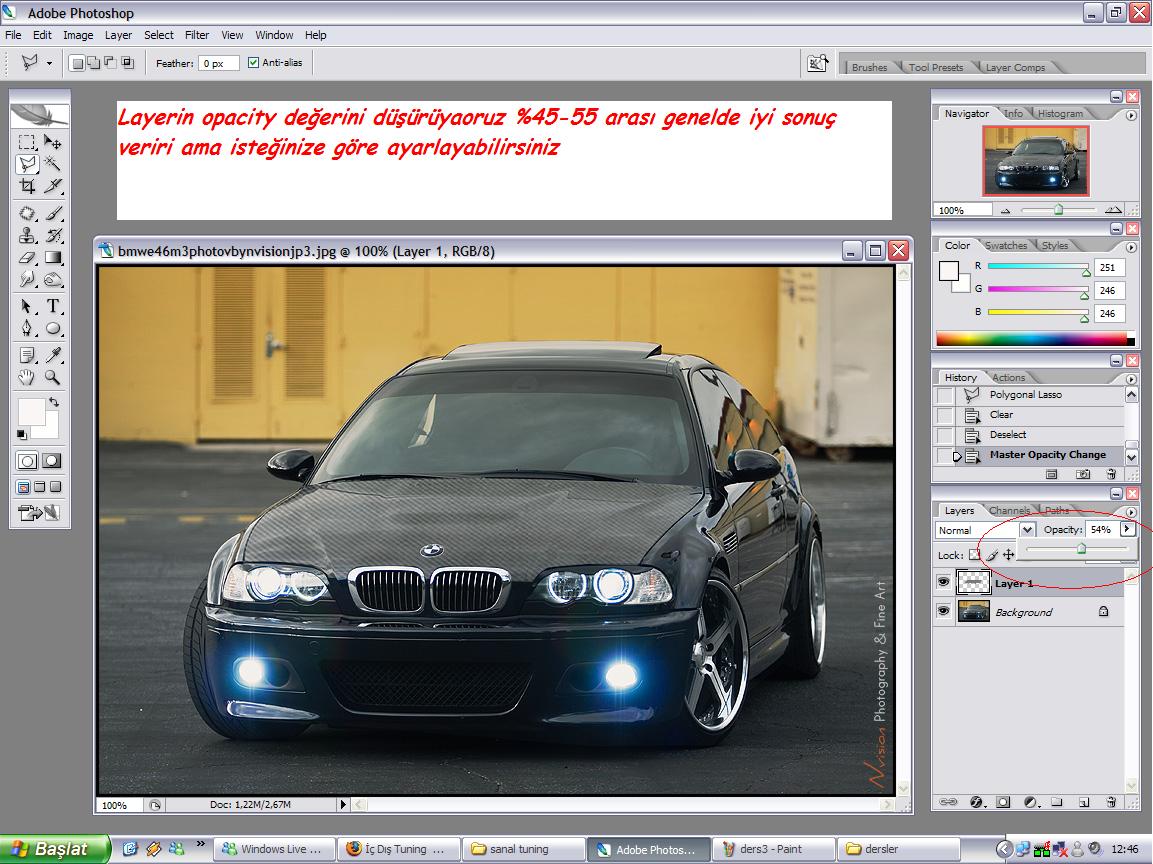Viewport: 1153px width, 864px height.
Task: Open the Navigator panel options menu
Action: (1131, 115)
